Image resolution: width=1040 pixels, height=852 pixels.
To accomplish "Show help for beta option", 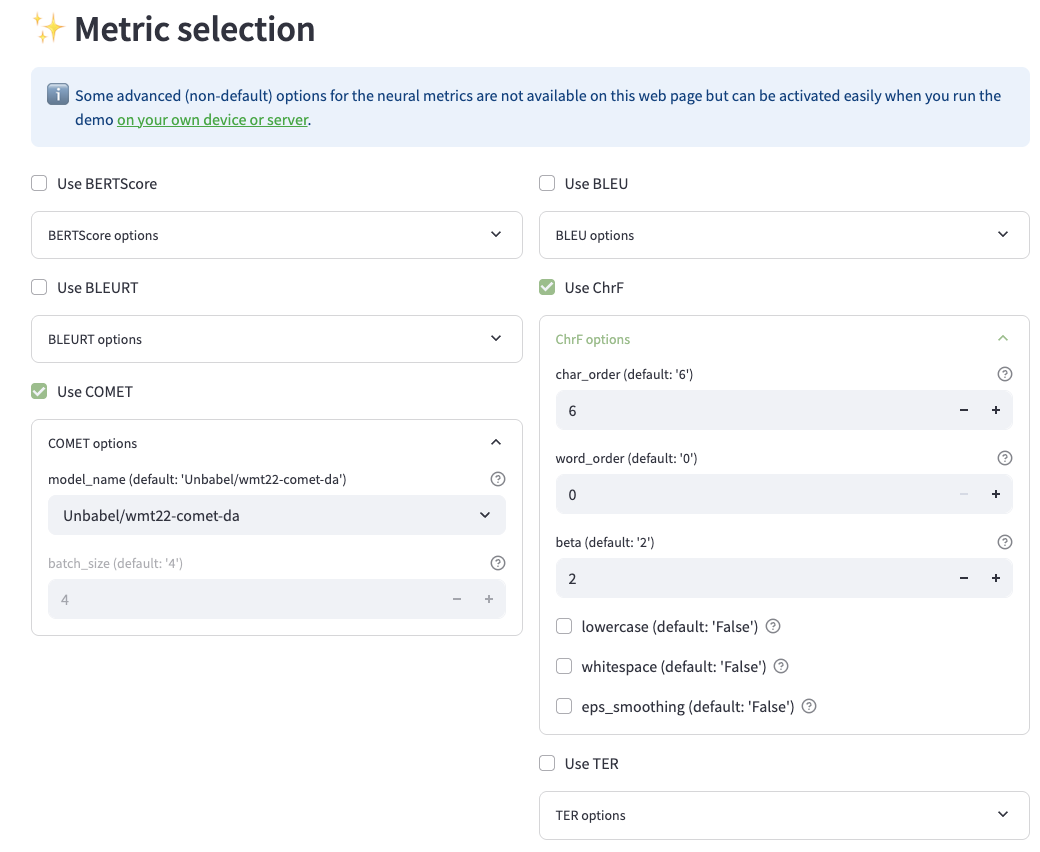I will tap(1005, 542).
